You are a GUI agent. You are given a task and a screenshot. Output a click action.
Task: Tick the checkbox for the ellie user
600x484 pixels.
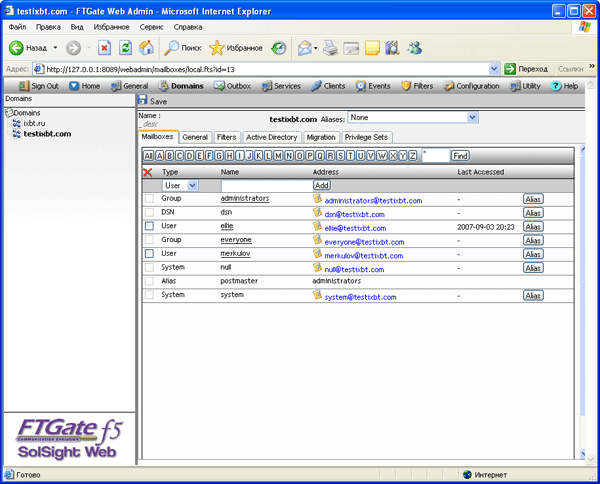(x=149, y=226)
